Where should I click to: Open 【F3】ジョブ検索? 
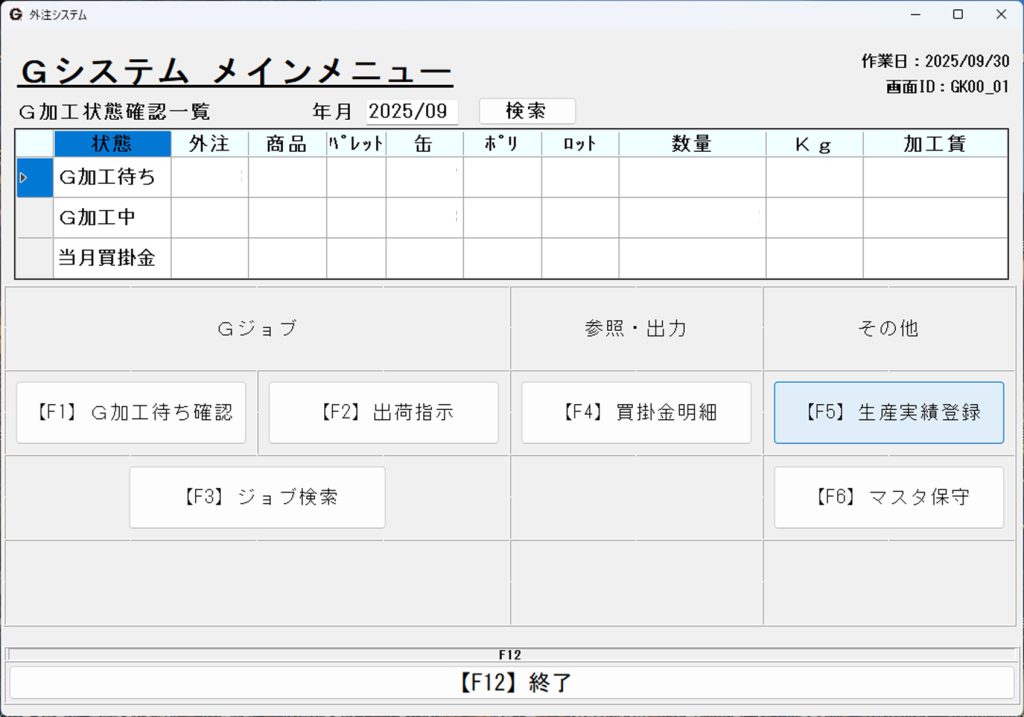pos(257,497)
